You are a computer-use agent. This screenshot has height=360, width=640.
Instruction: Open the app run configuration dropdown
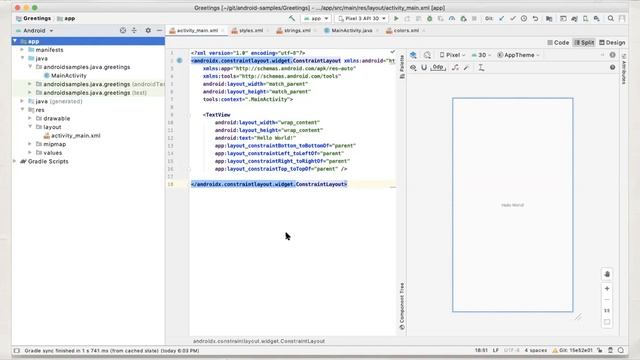(x=316, y=18)
